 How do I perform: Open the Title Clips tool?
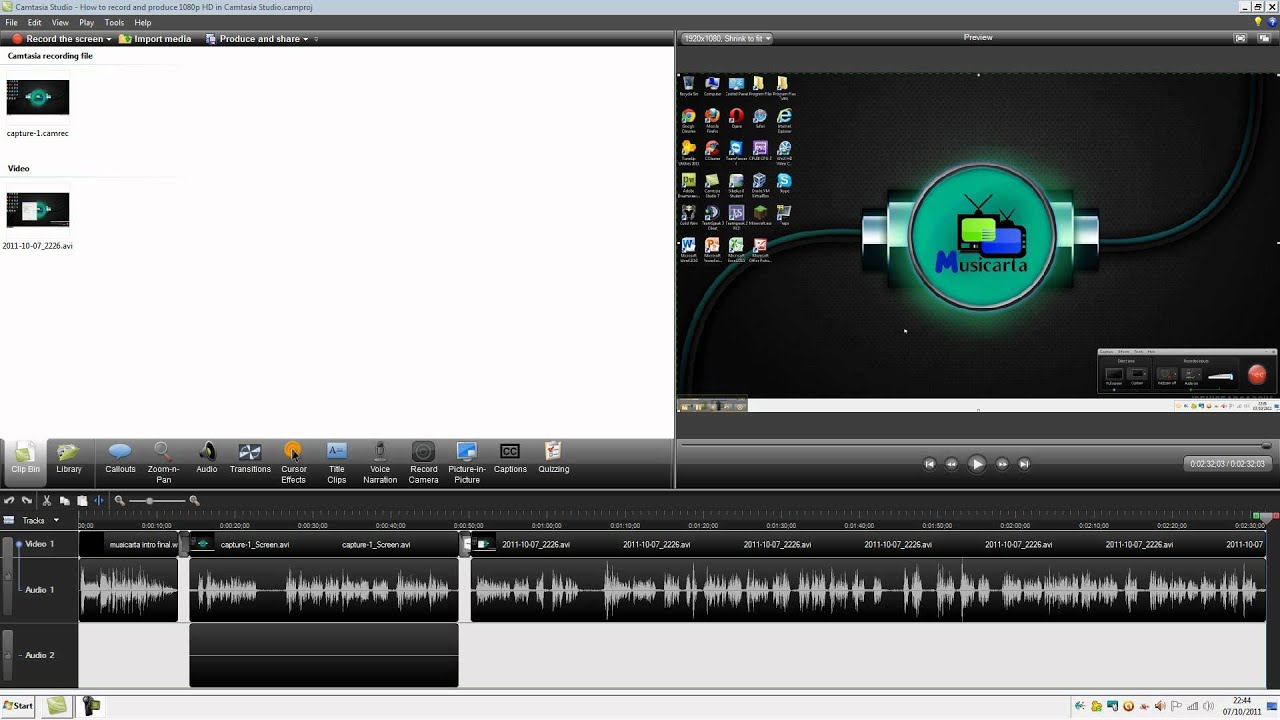point(337,462)
